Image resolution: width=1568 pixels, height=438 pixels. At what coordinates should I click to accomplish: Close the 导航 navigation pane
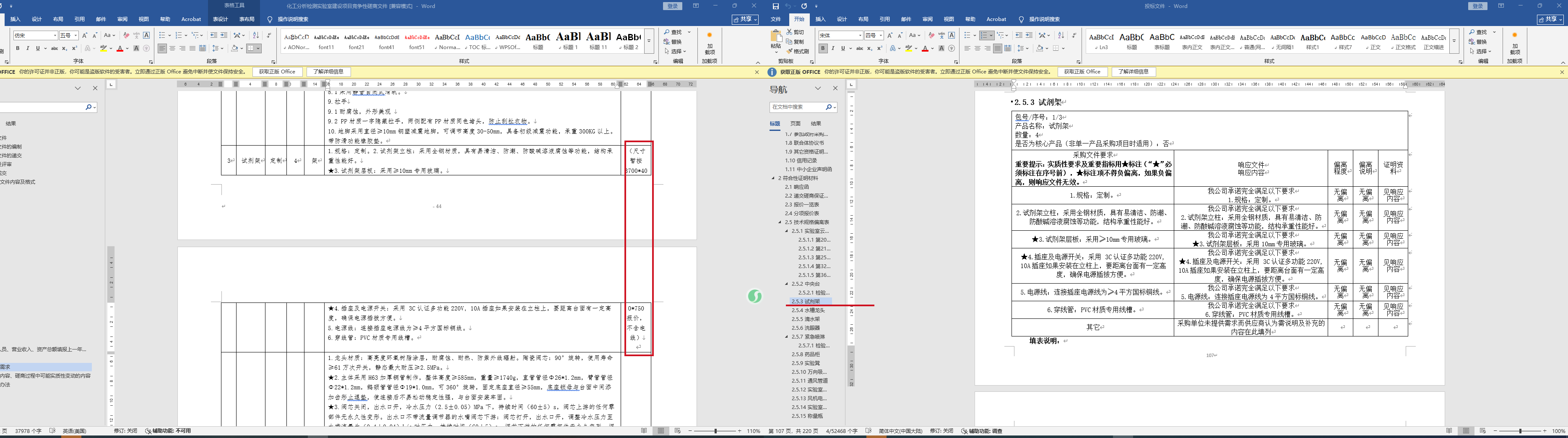click(x=835, y=89)
